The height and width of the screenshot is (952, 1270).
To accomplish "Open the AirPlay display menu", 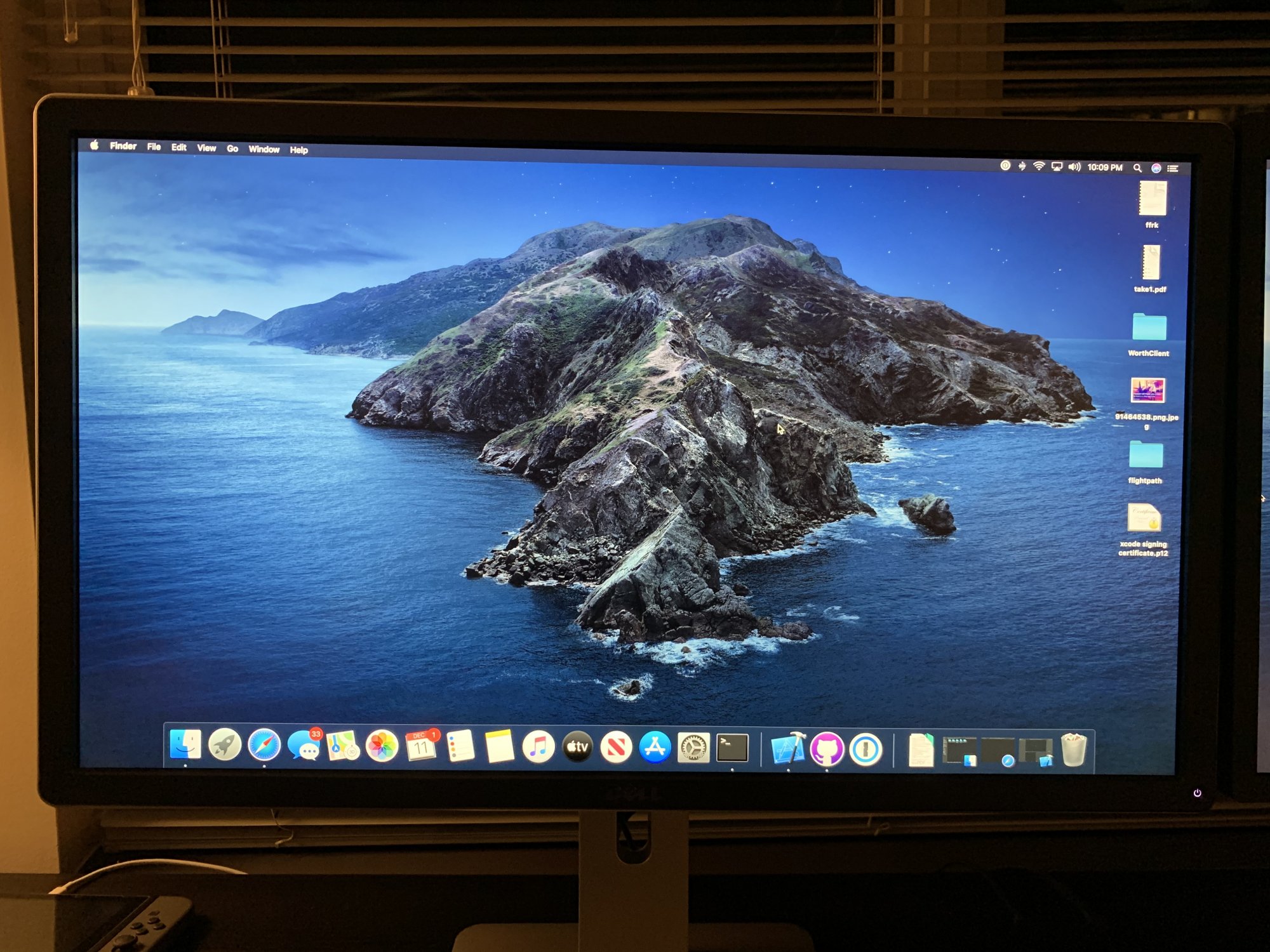I will click(1057, 167).
